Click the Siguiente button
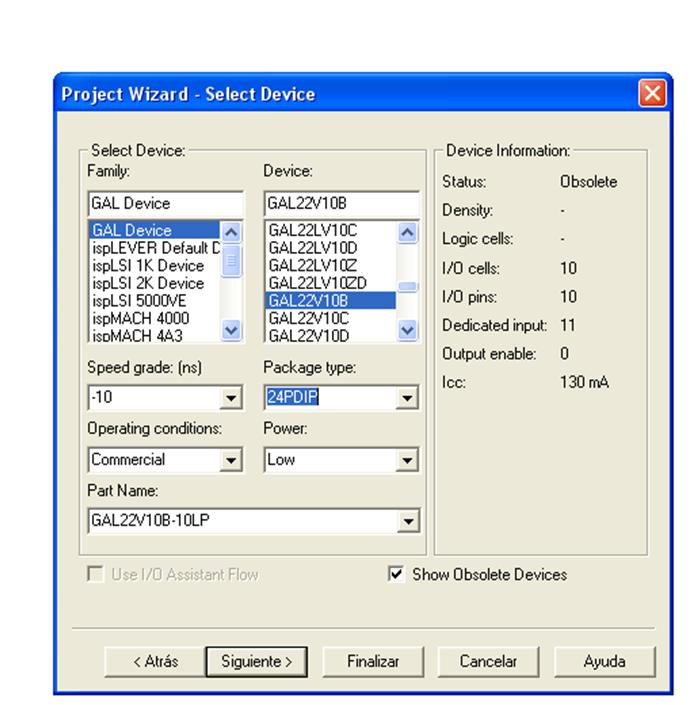This screenshot has height=705, width=693. pyautogui.click(x=257, y=661)
